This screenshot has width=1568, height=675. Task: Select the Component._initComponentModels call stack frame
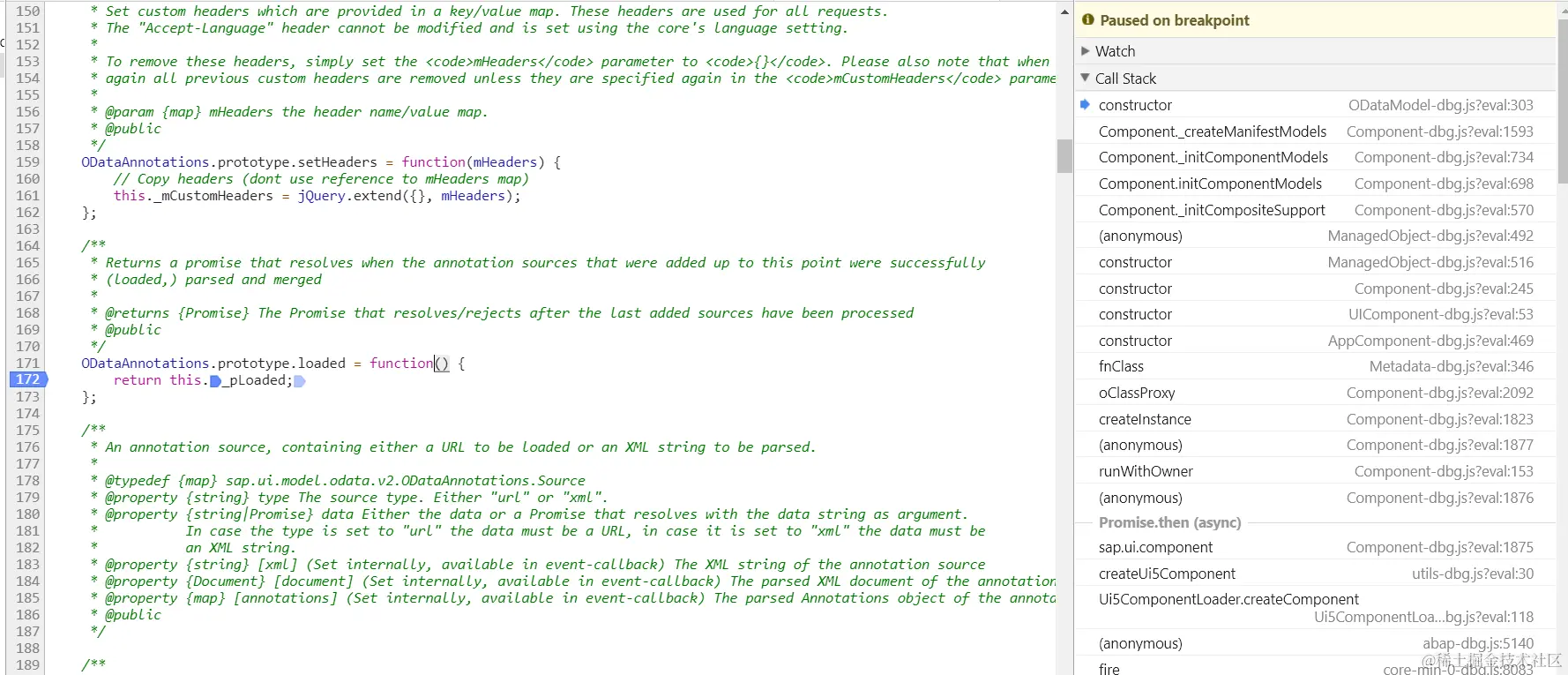(1315, 157)
